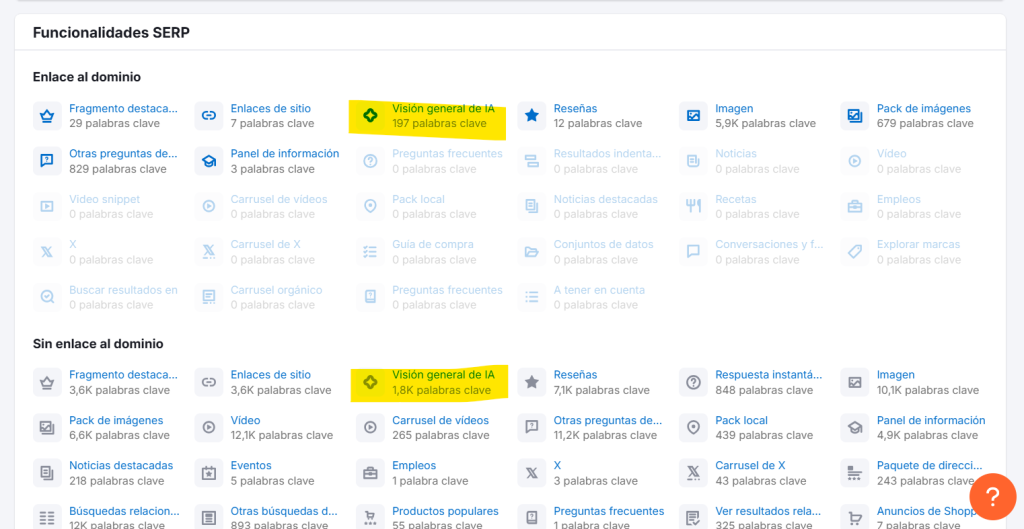Click the newspaper icon for Noticias destacadas with 218 keywords

tap(47, 473)
